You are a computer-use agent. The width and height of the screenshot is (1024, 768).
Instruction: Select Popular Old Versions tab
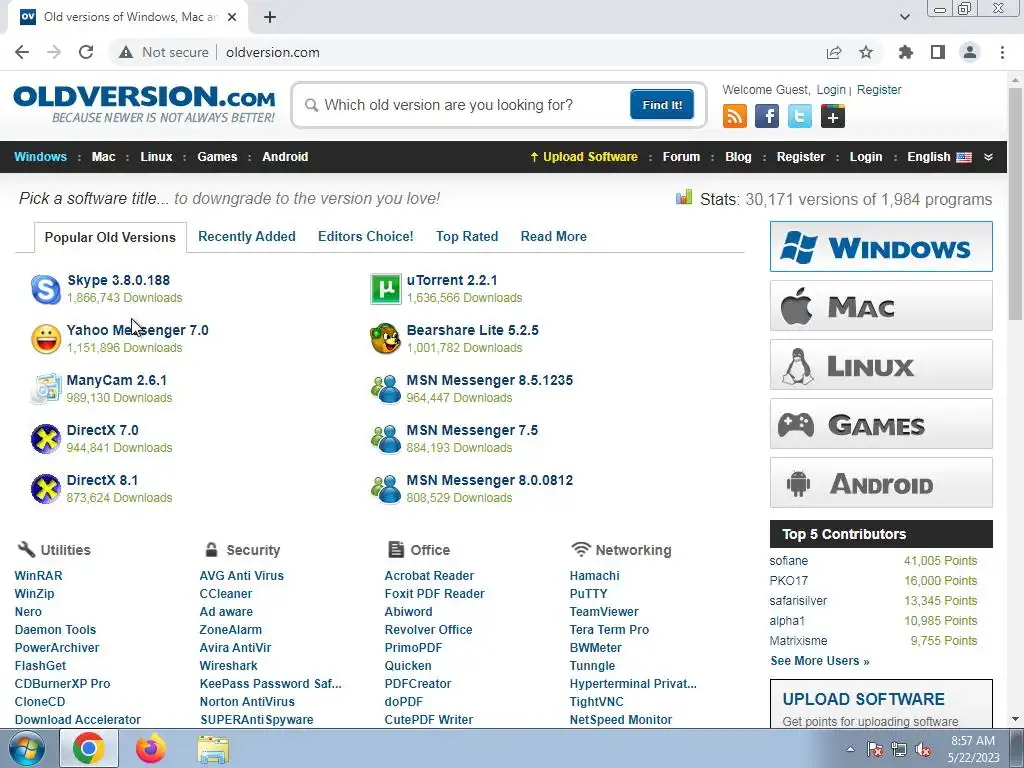pyautogui.click(x=110, y=237)
